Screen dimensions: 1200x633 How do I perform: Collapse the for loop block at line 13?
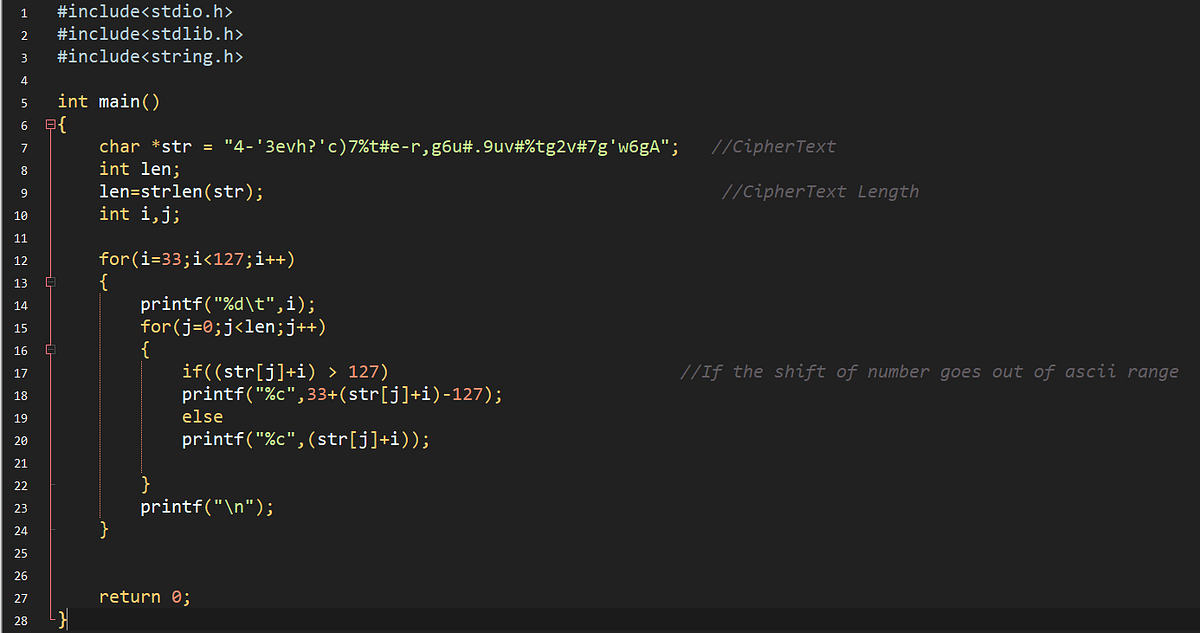pos(49,282)
